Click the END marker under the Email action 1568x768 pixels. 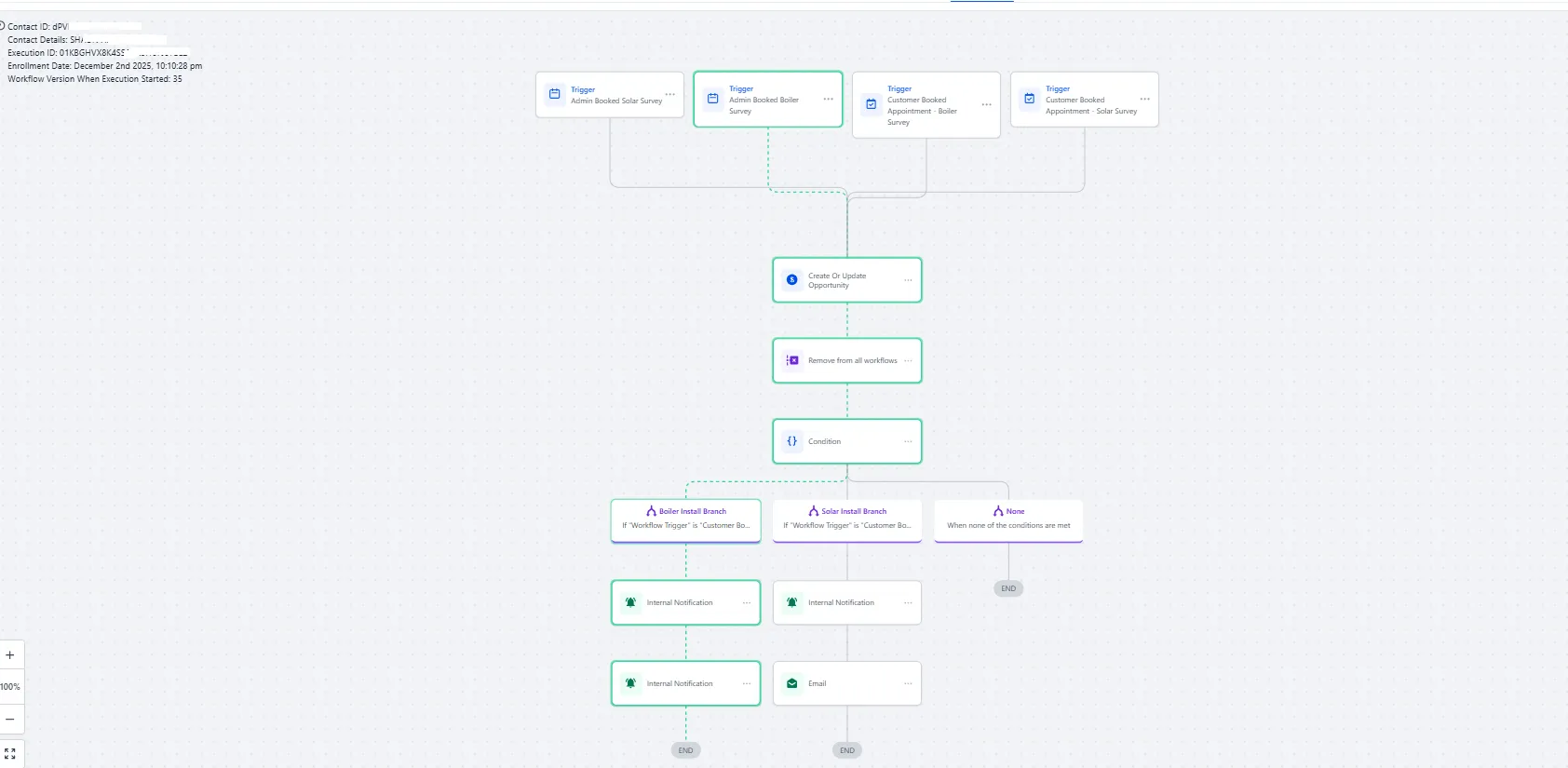pos(847,750)
